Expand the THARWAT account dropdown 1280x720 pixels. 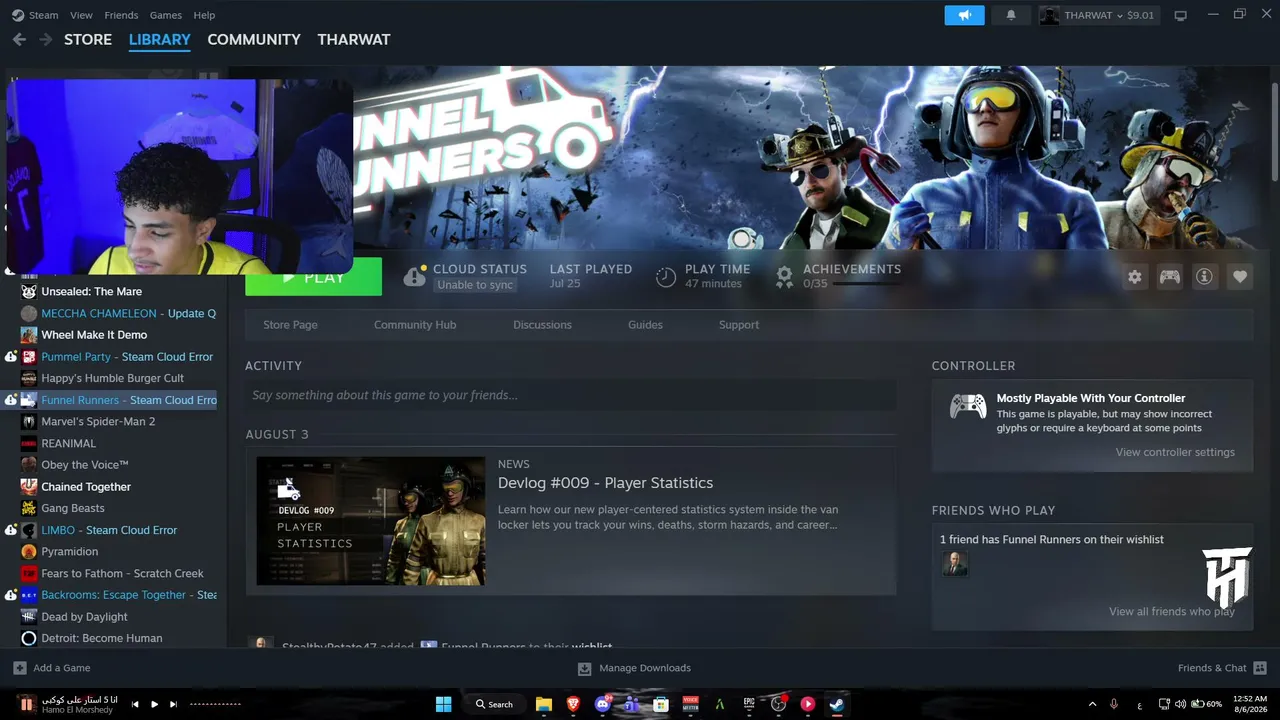click(1098, 15)
